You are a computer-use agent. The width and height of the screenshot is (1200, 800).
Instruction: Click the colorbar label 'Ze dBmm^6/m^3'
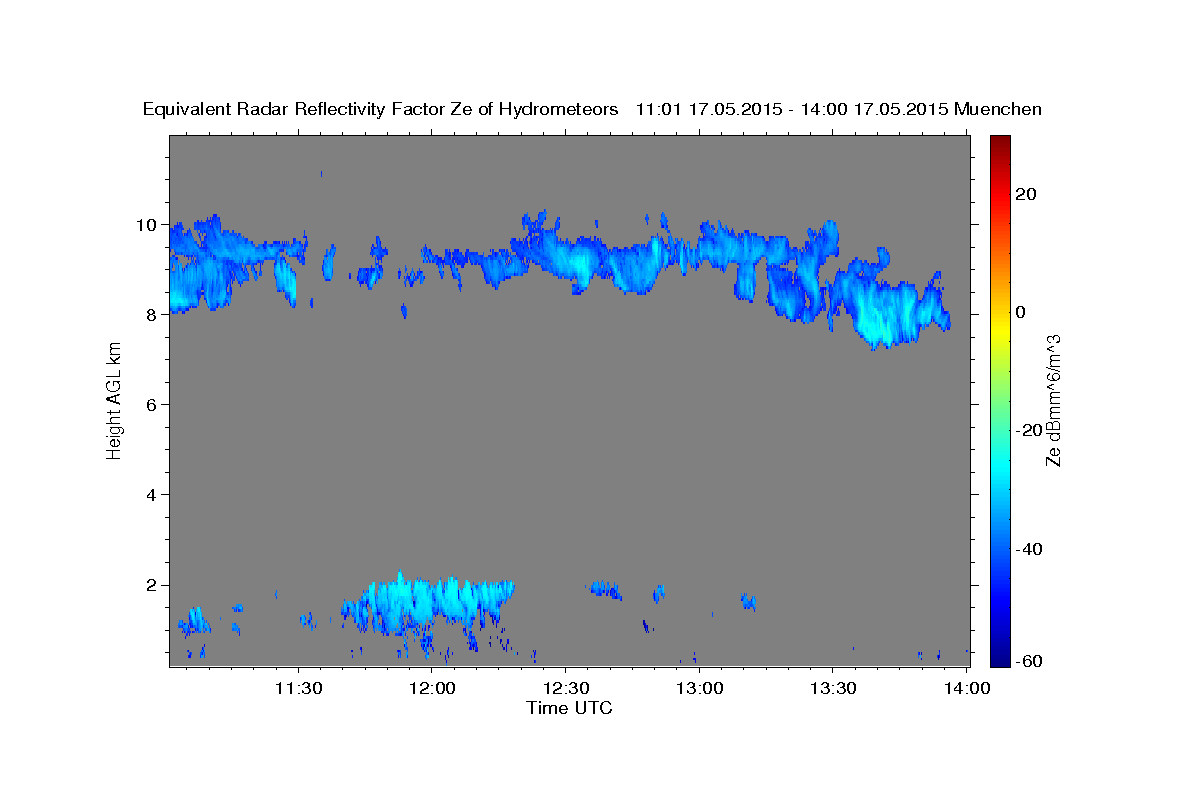click(1053, 400)
